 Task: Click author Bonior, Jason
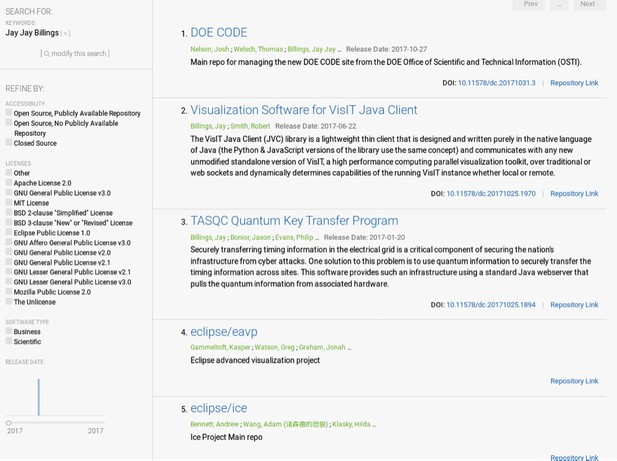pyautogui.click(x=251, y=238)
